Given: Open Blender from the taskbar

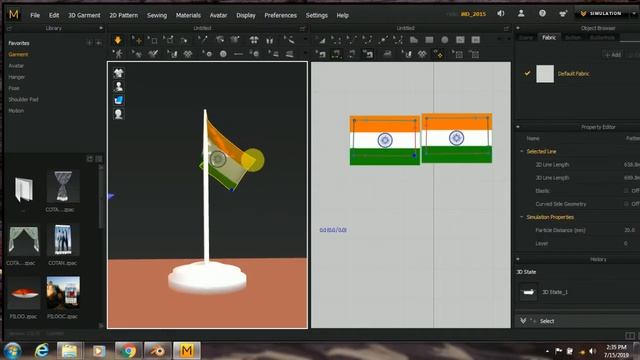Looking at the screenshot, I should click(x=158, y=351).
